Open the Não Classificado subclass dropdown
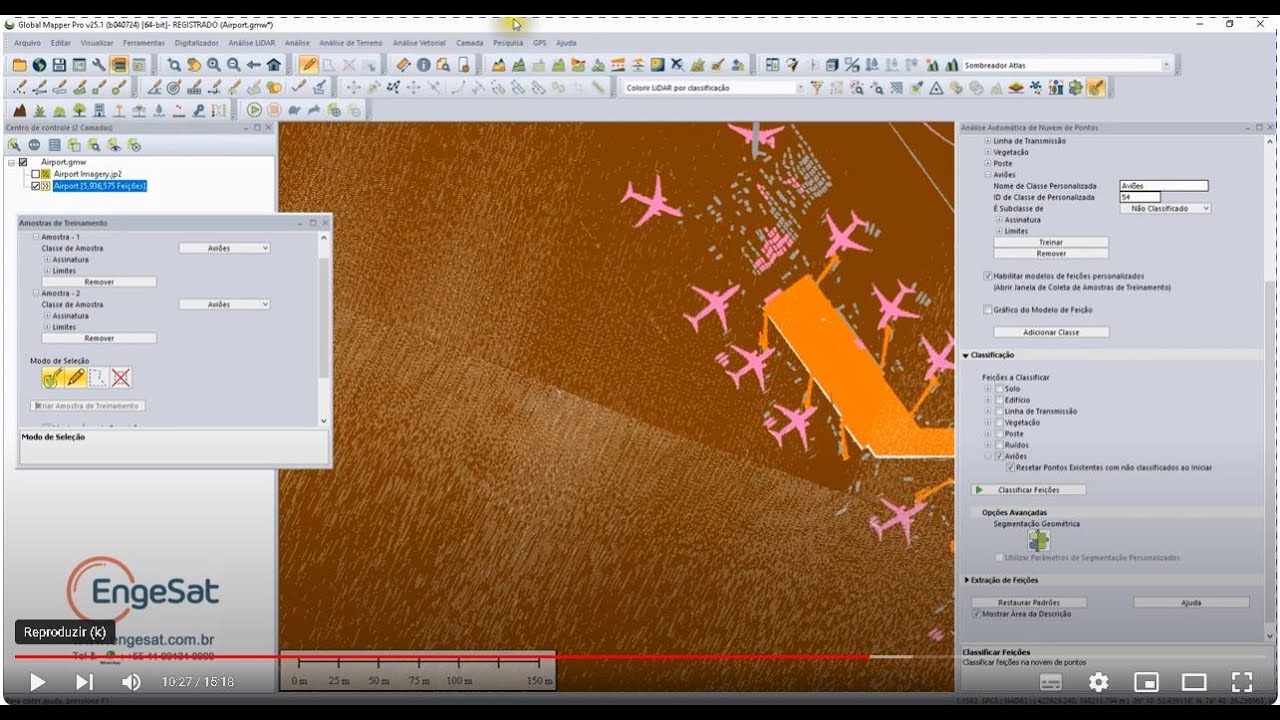 click(1165, 208)
